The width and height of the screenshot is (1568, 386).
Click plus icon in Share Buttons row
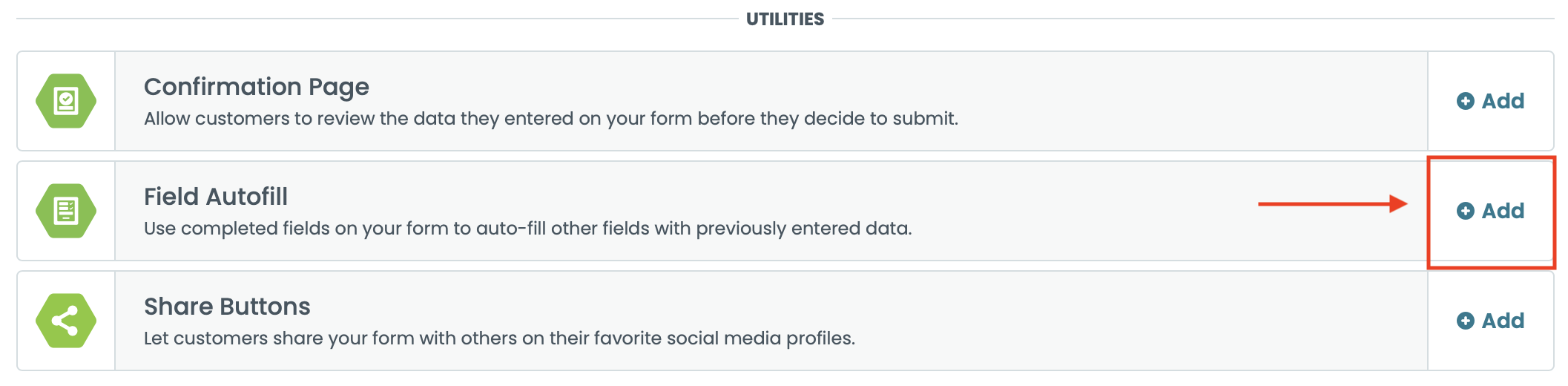(x=1465, y=321)
